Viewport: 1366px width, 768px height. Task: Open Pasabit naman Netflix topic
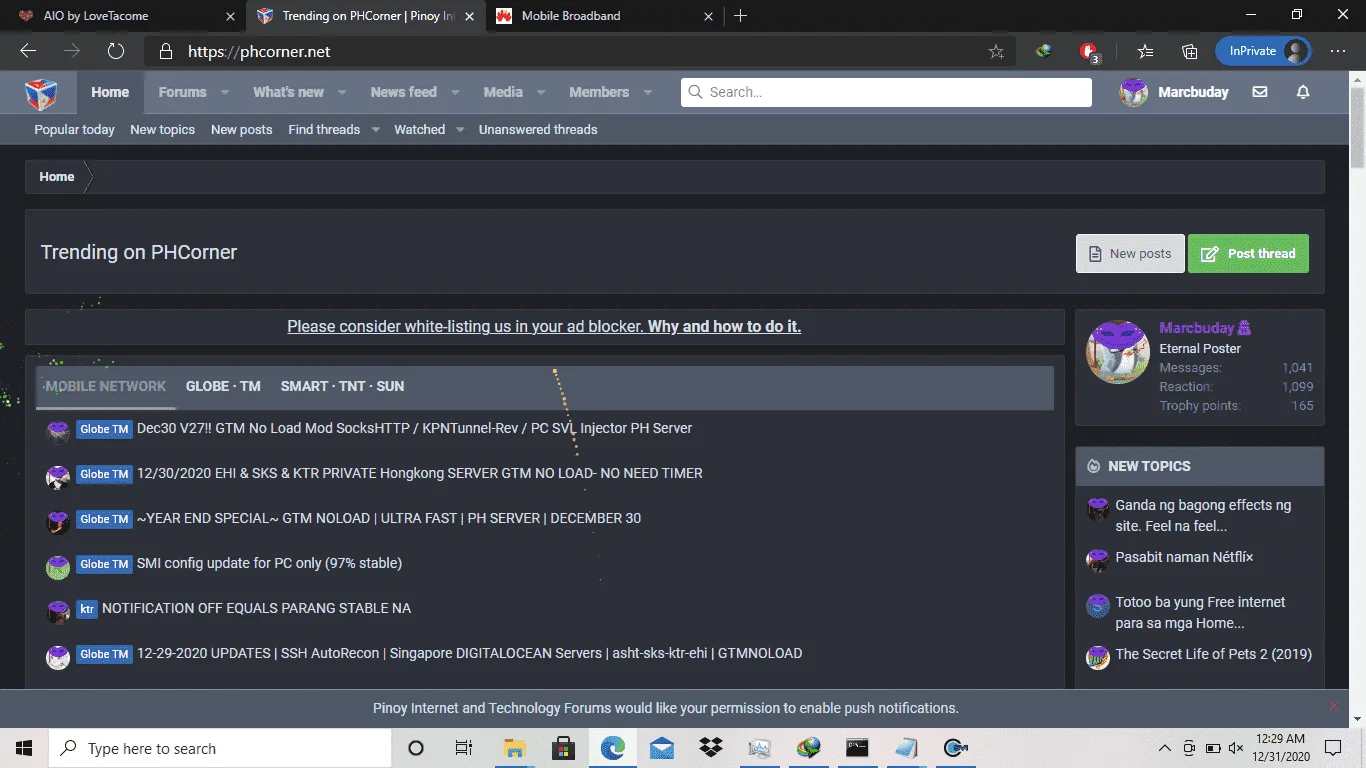point(1185,557)
